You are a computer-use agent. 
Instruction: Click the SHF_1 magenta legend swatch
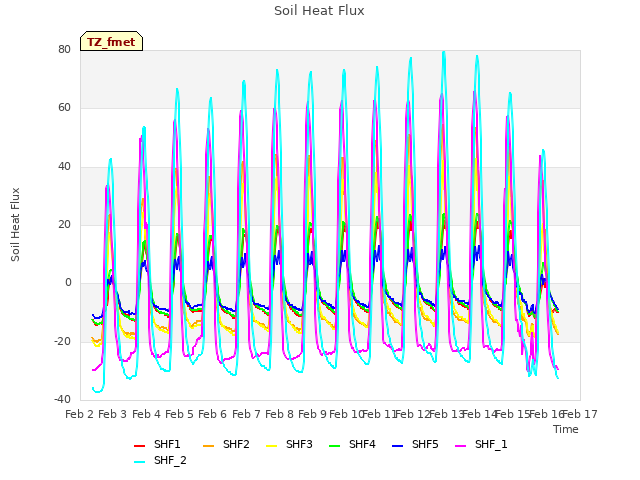point(460,445)
